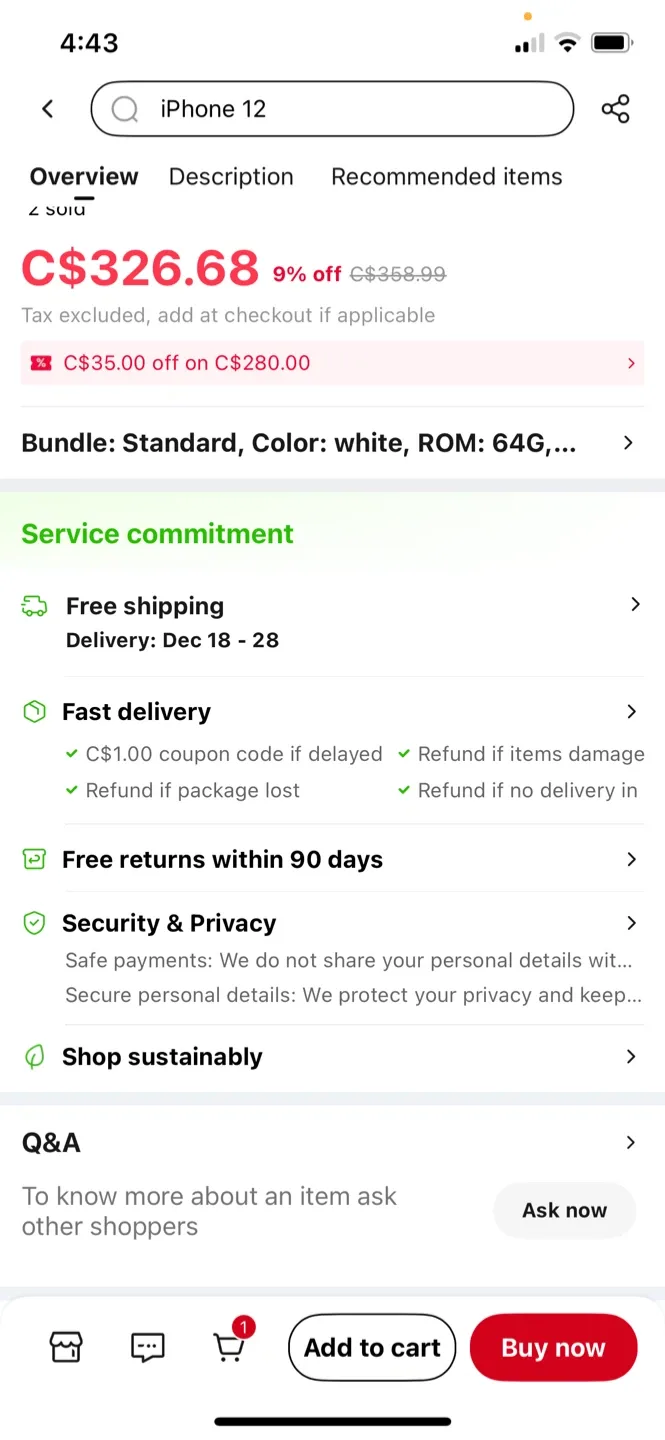This screenshot has width=665, height=1440.
Task: Tap the back arrow icon
Action: click(47, 109)
